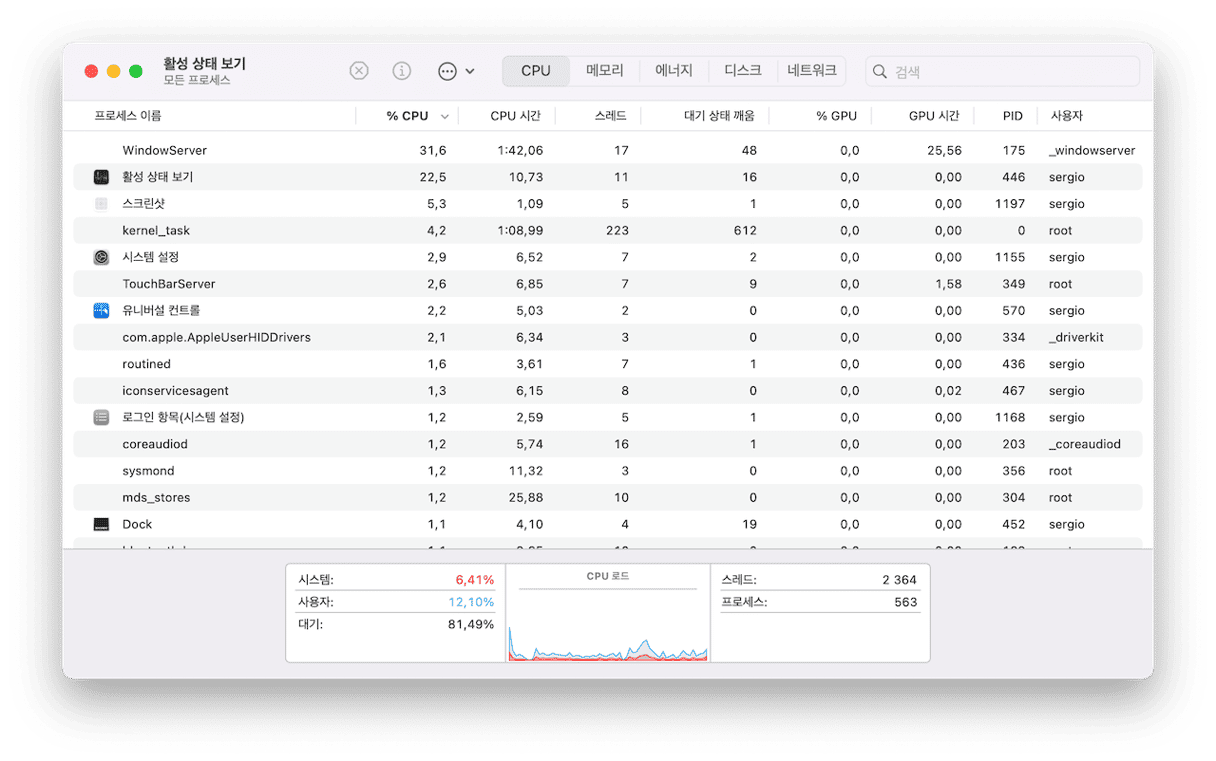Click kernel_task thread count 223
Screen dimensions: 1216x761
click(617, 231)
